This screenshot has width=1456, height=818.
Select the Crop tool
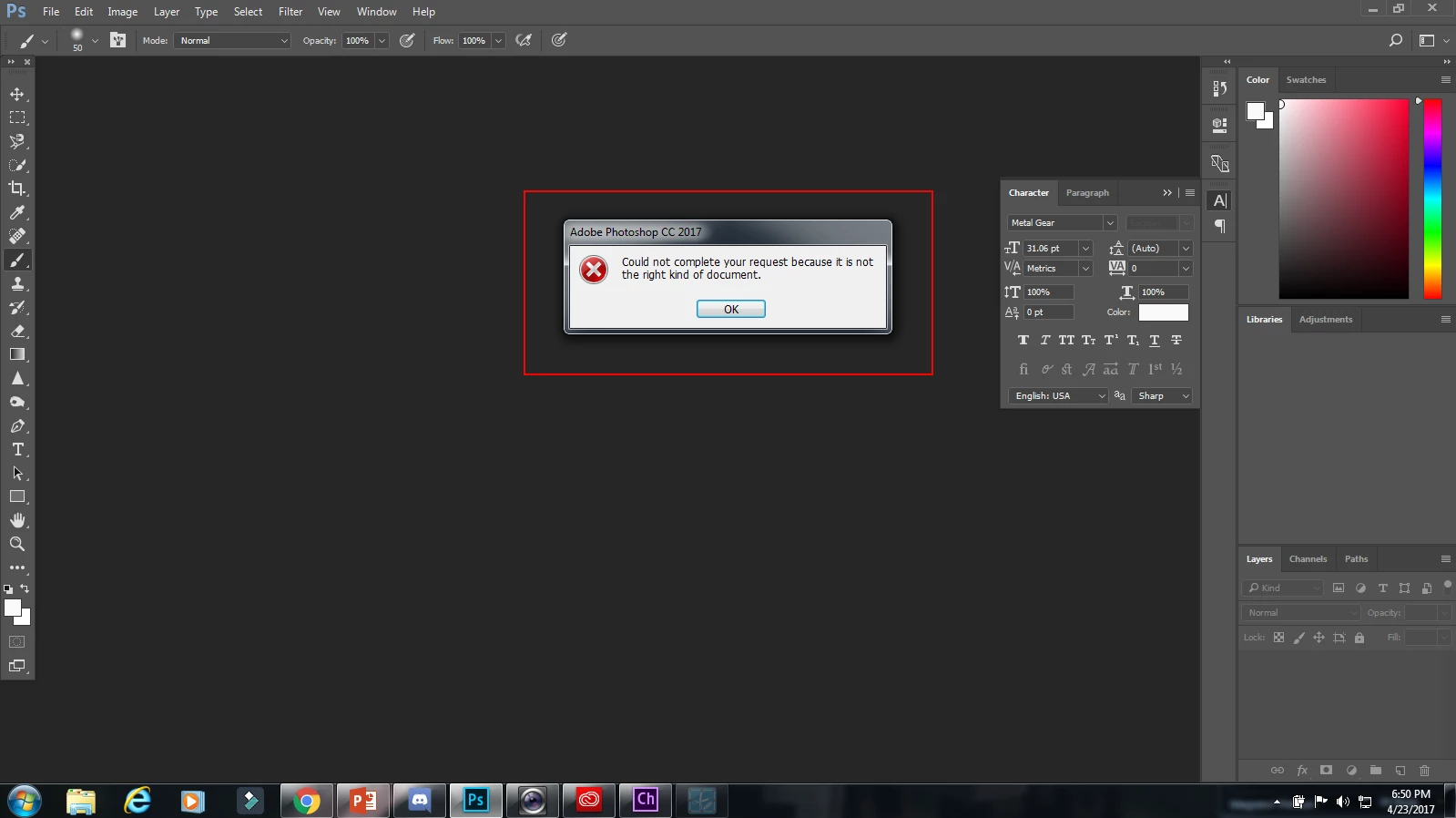pos(17,189)
